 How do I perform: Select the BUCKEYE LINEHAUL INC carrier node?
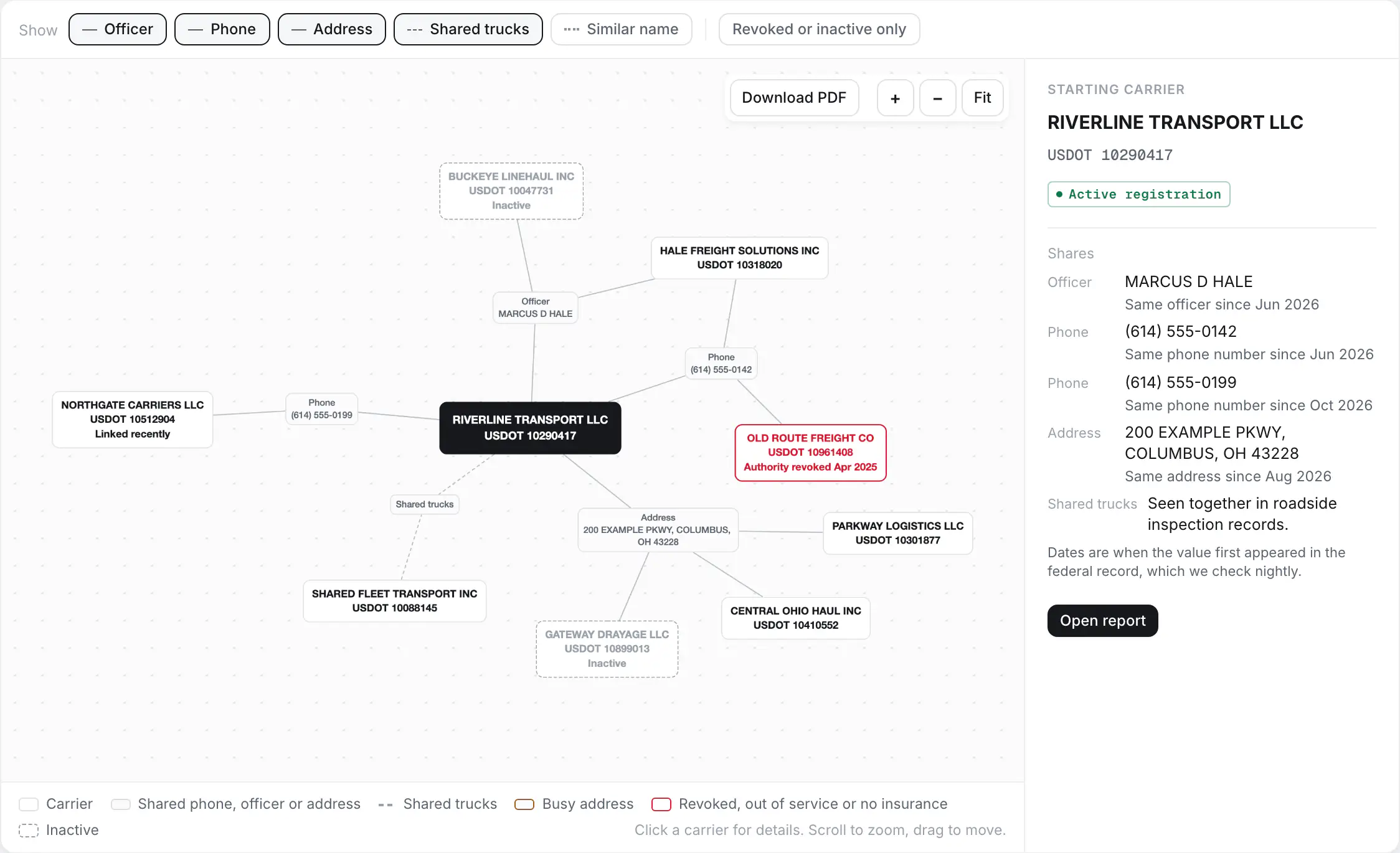click(511, 191)
